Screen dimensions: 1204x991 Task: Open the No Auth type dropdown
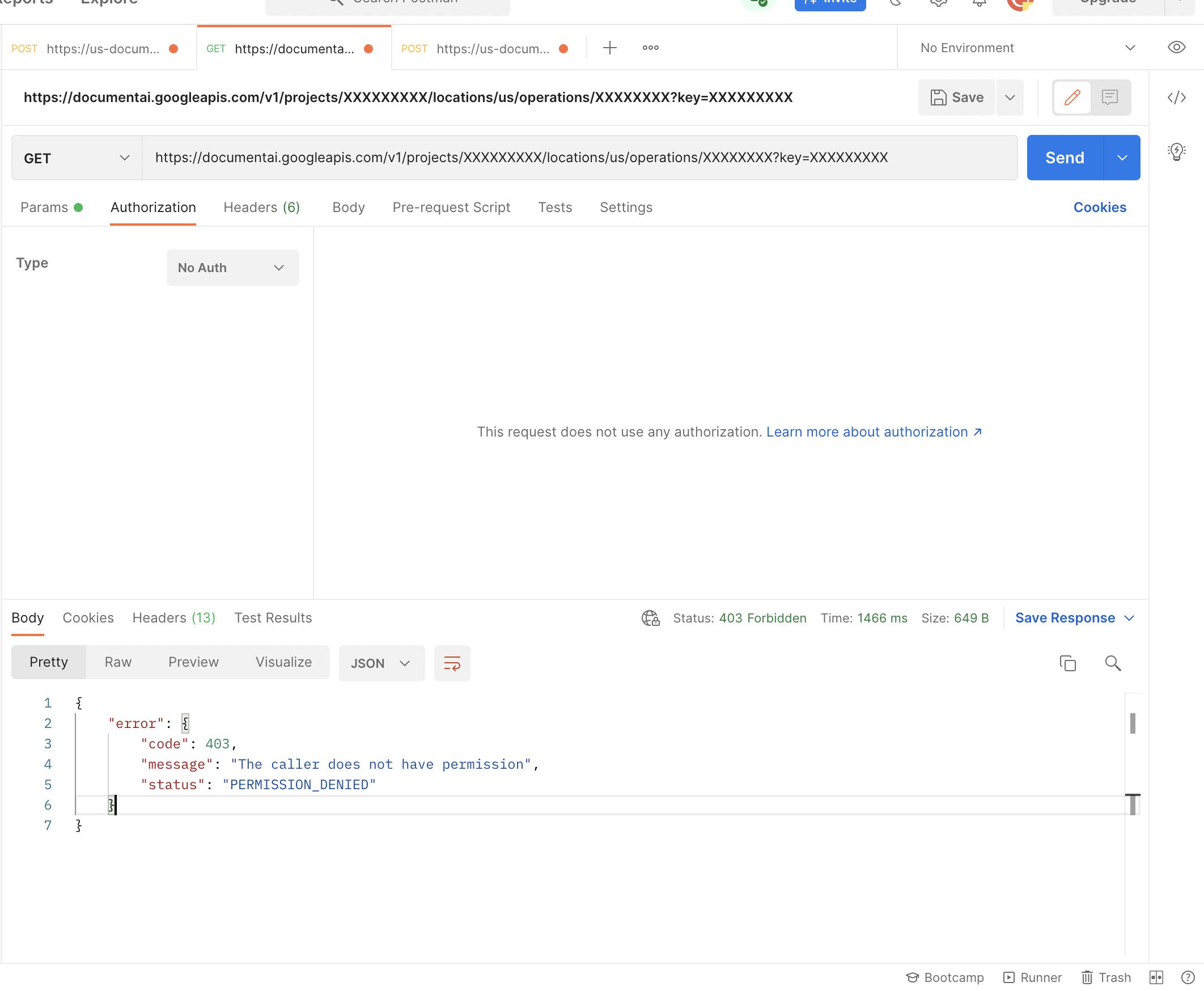232,268
